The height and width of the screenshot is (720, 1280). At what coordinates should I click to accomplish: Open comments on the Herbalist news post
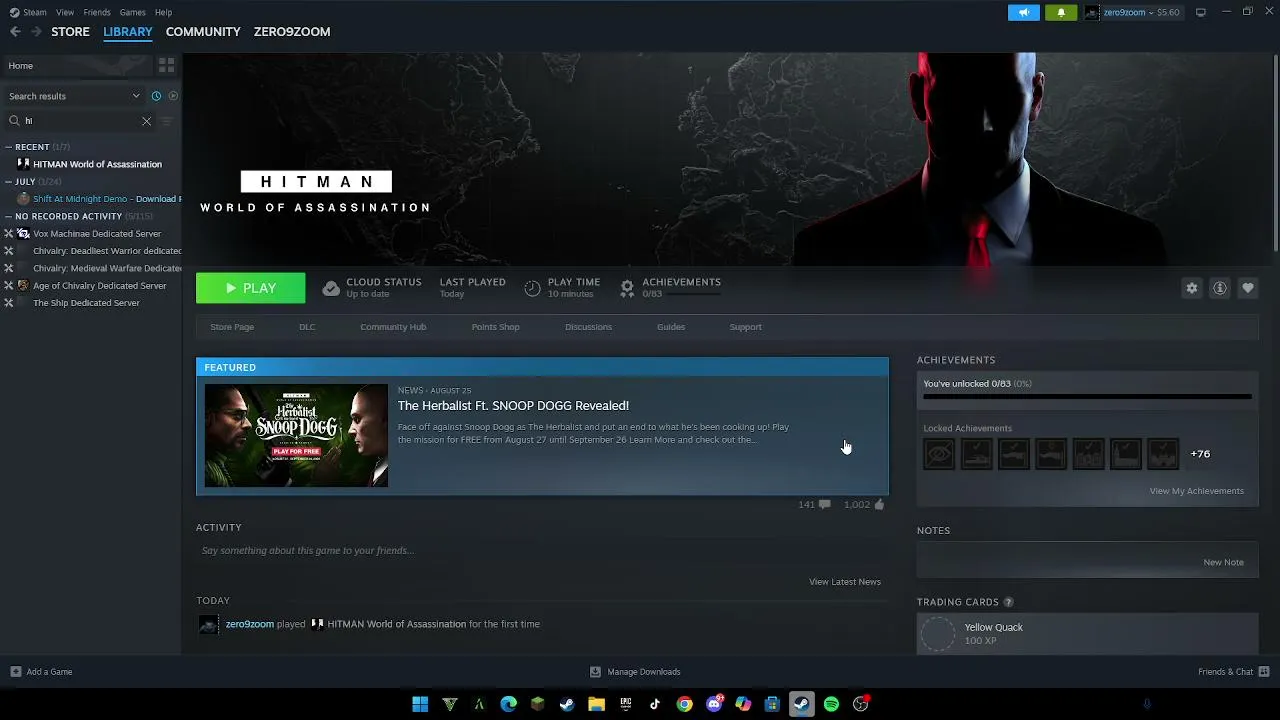825,505
